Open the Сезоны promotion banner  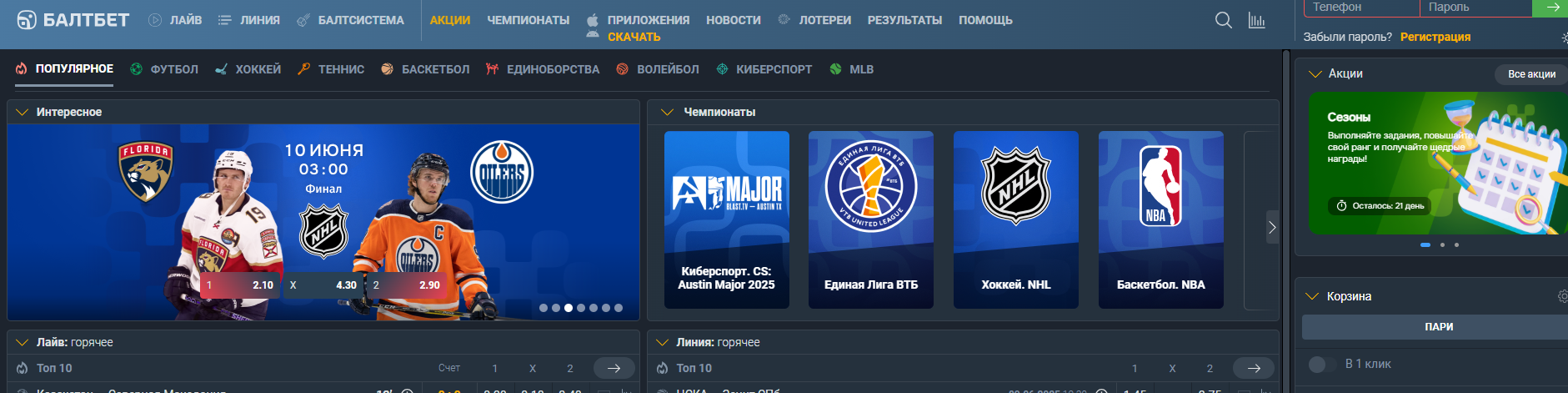[1438, 163]
